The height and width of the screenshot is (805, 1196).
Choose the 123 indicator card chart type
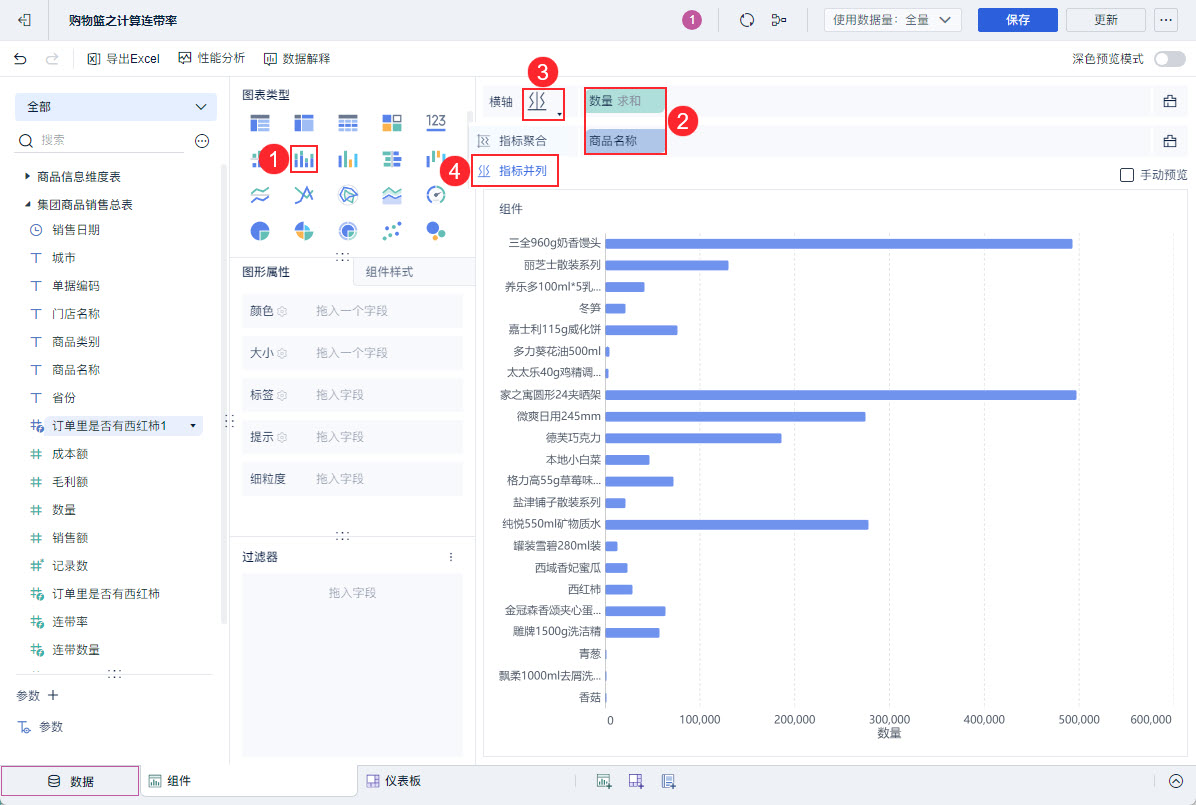(436, 121)
